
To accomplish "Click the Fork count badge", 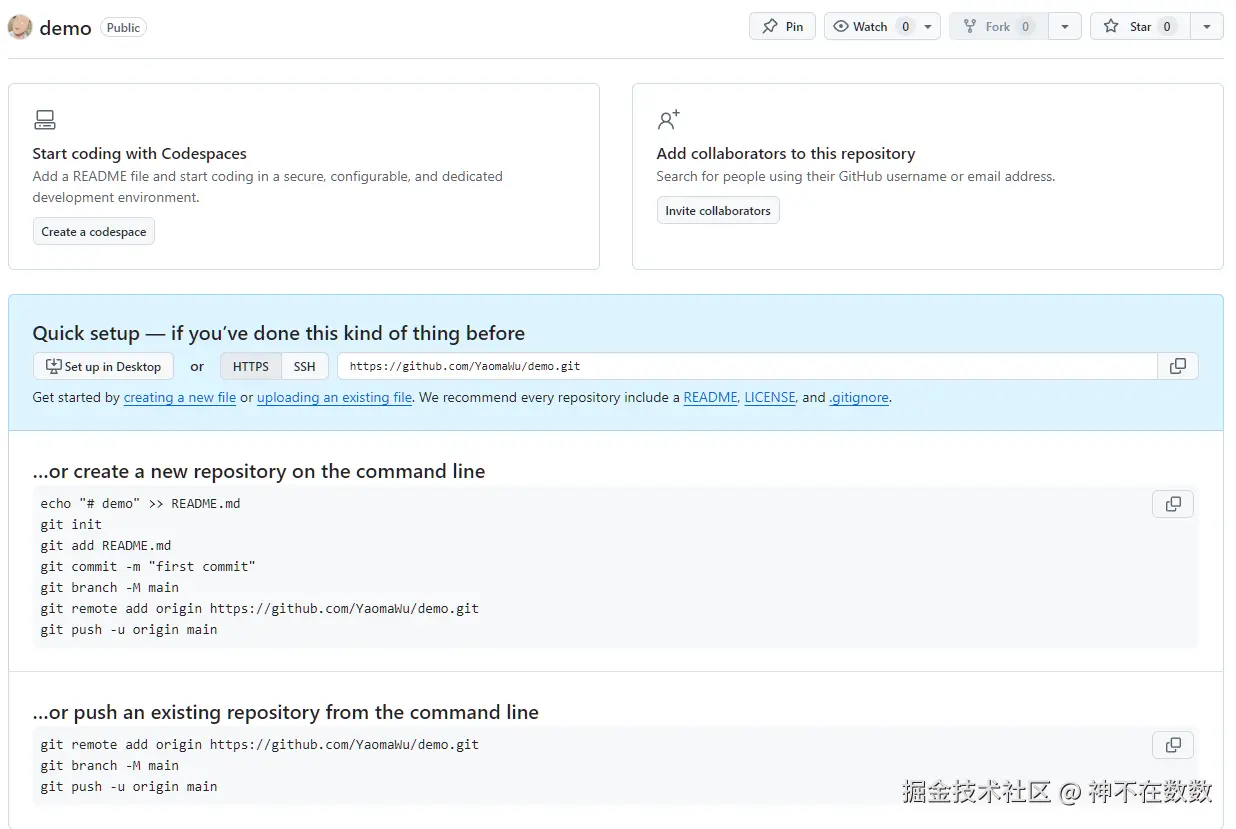I will [x=1025, y=27].
